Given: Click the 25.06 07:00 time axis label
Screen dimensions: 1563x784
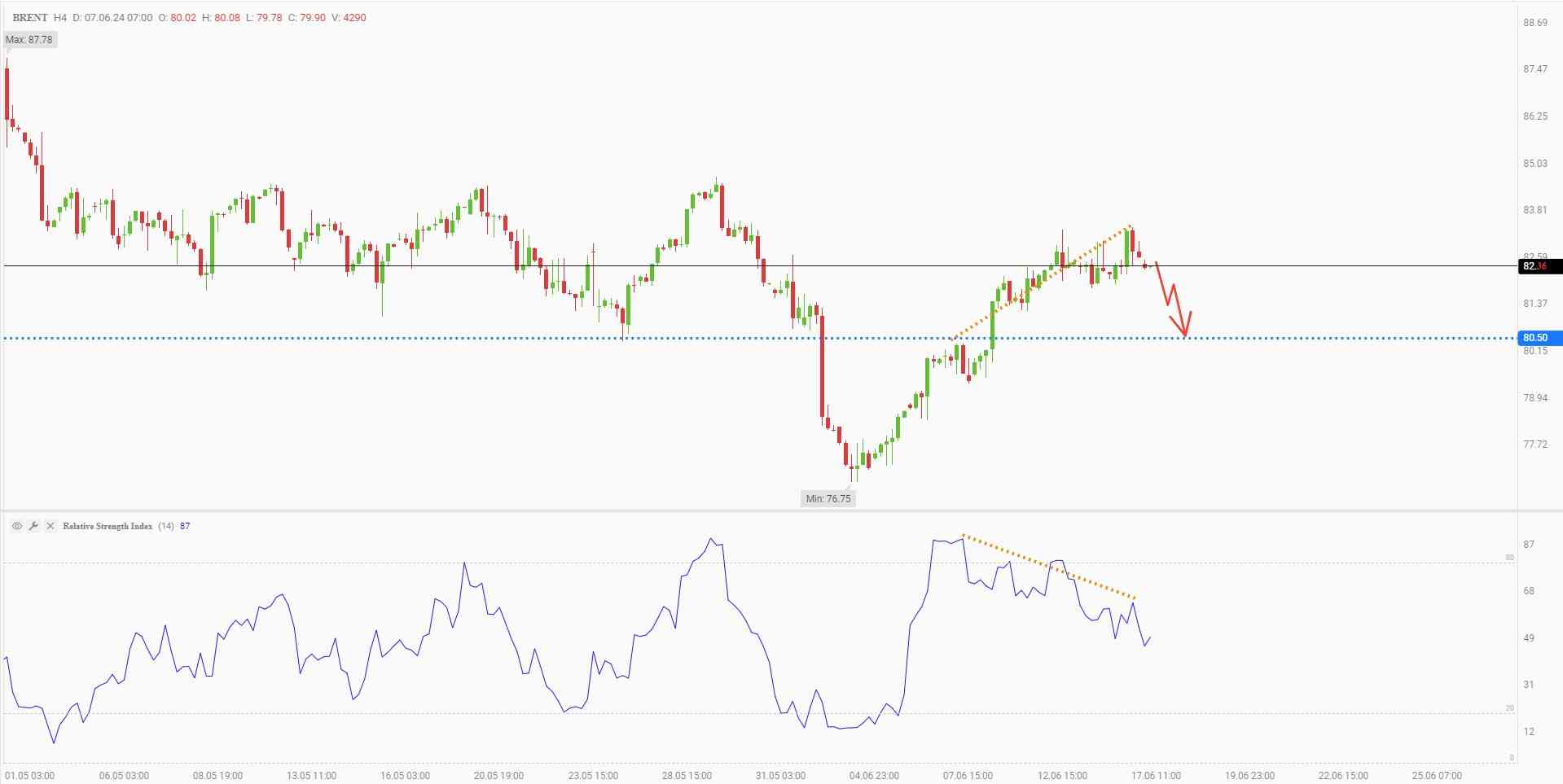Looking at the screenshot, I should (1437, 775).
